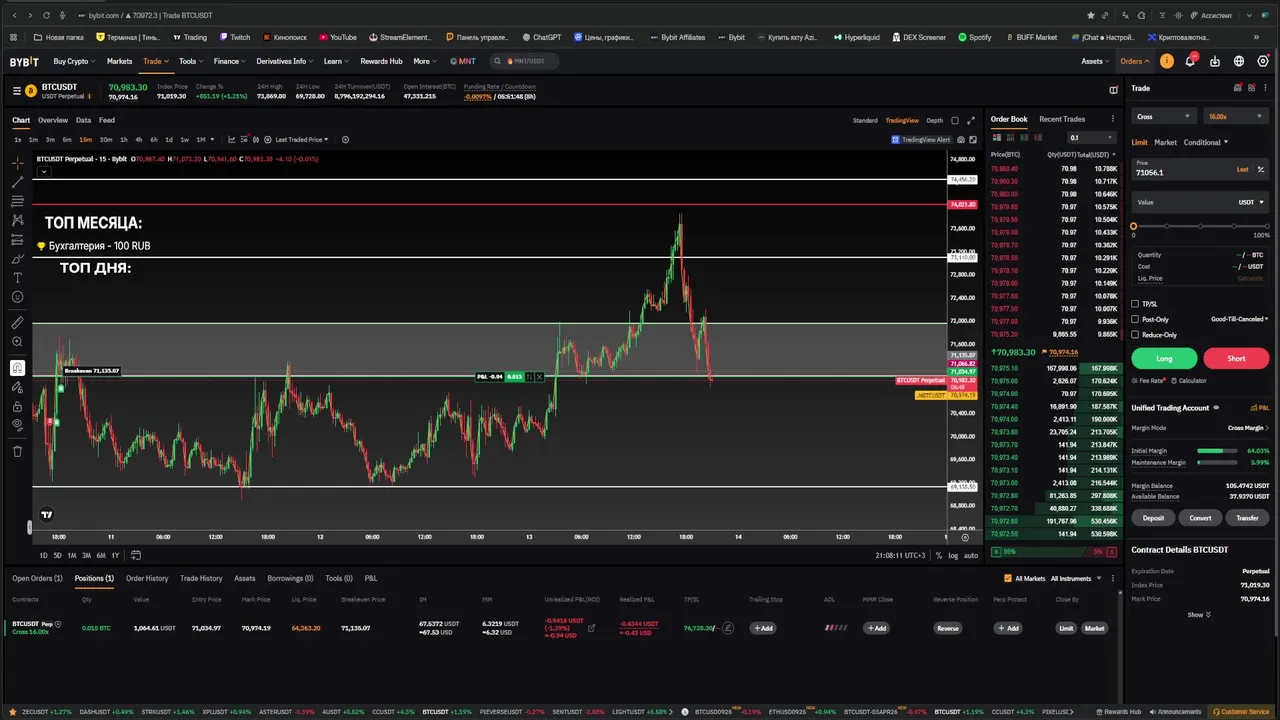Expand the Last Traded Price dropdown
This screenshot has height=720, width=1280.
pyautogui.click(x=302, y=140)
